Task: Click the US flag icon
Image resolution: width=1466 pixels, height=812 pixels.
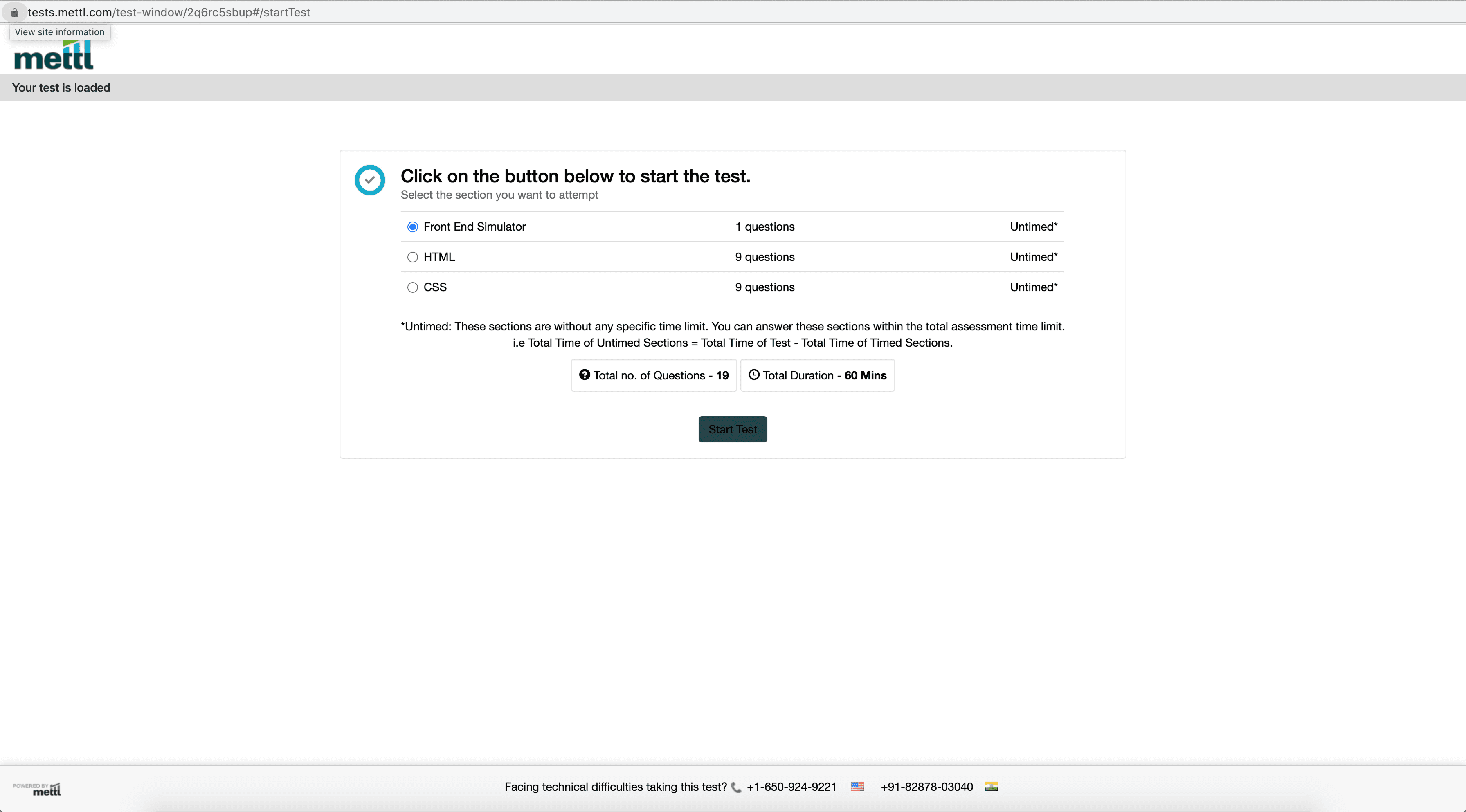Action: click(x=857, y=786)
